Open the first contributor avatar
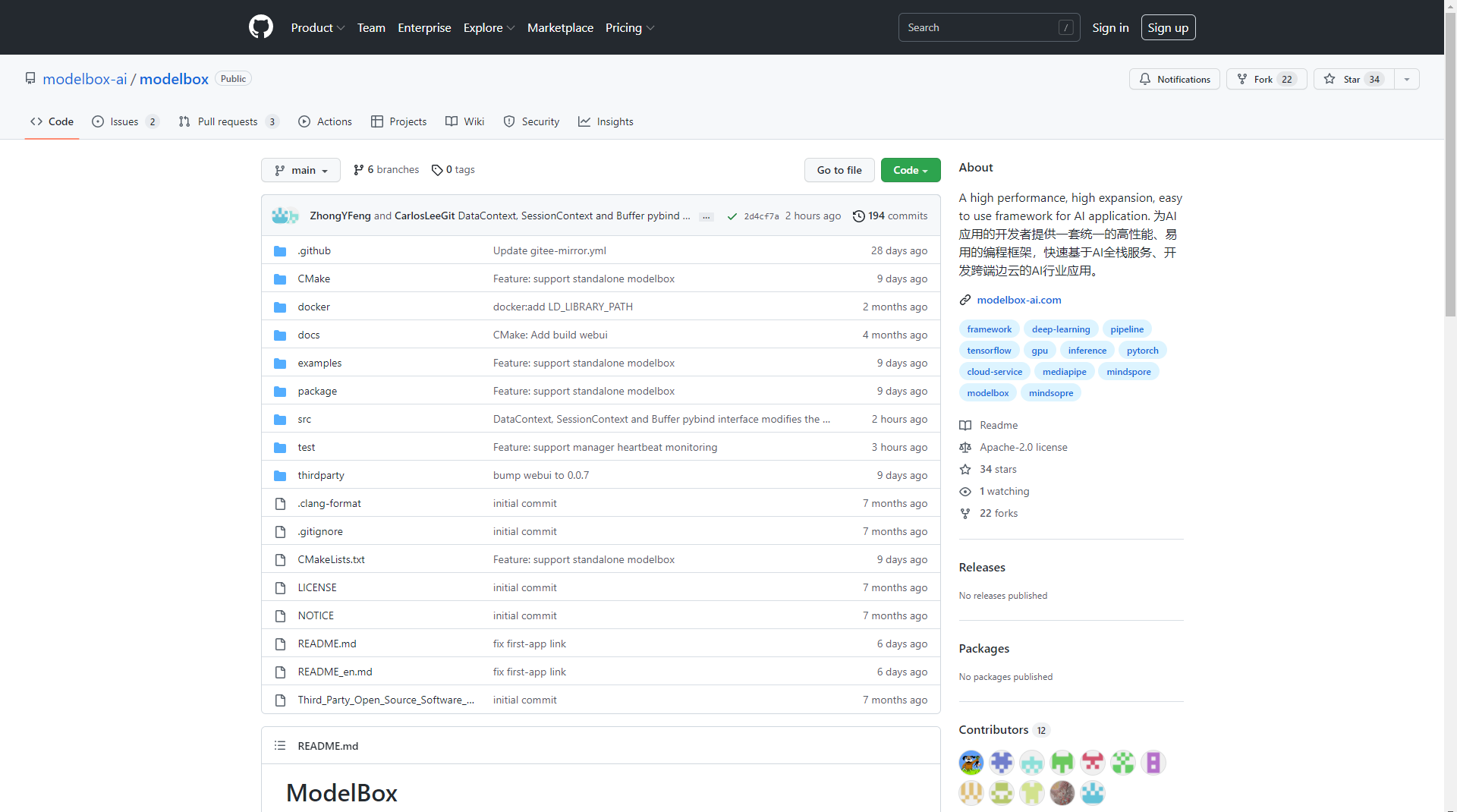This screenshot has height=812, width=1457. [971, 763]
